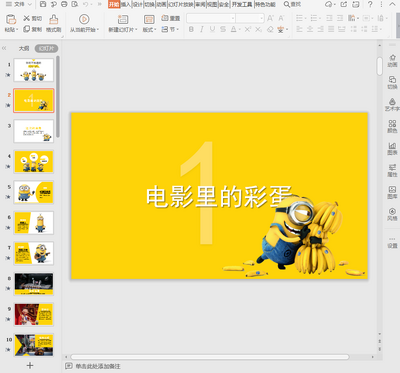
Task: Click the horizontal scrollbar below slide
Action: pos(210,357)
